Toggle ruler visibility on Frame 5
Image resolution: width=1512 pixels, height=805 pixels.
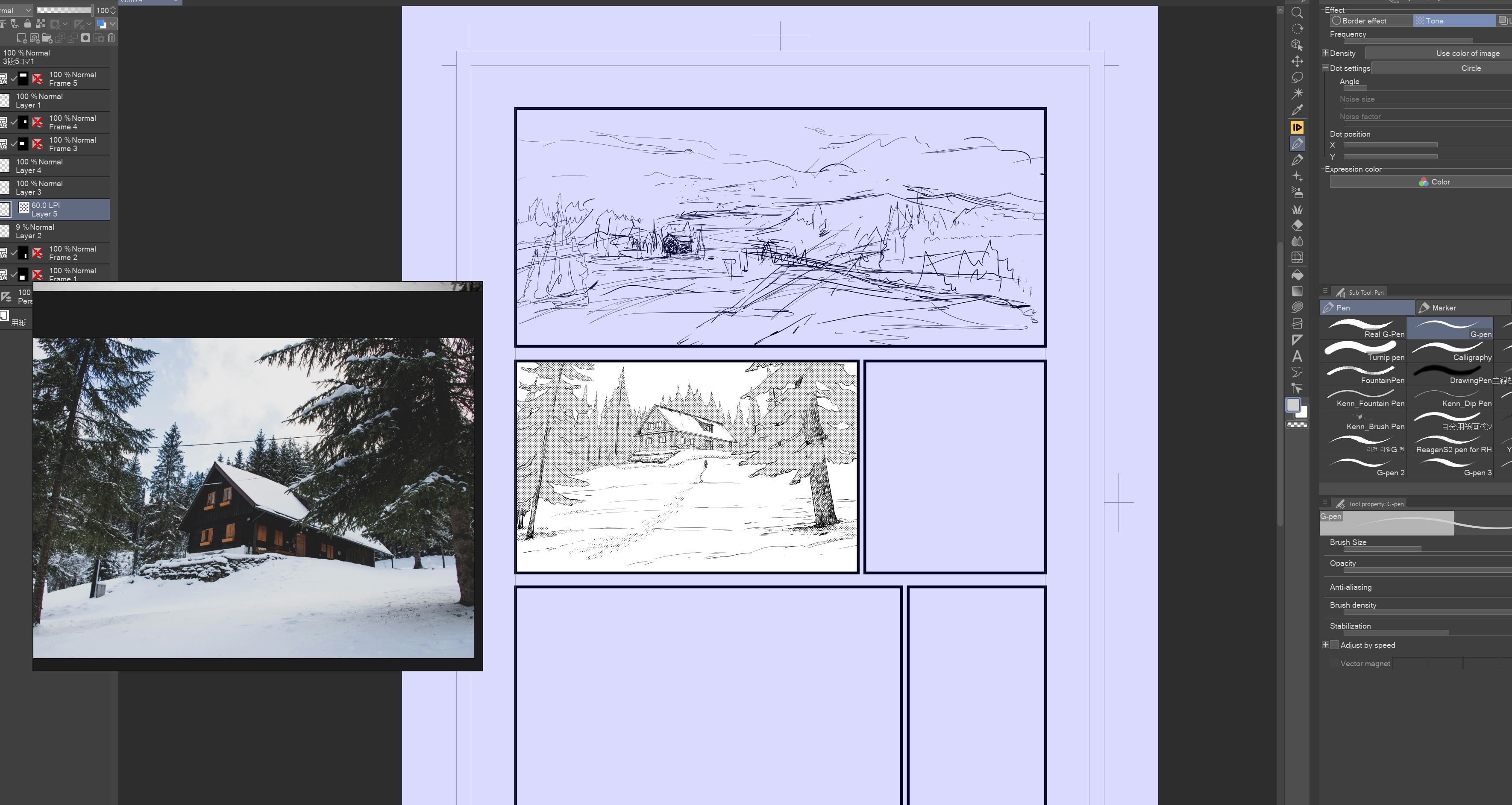[x=38, y=79]
